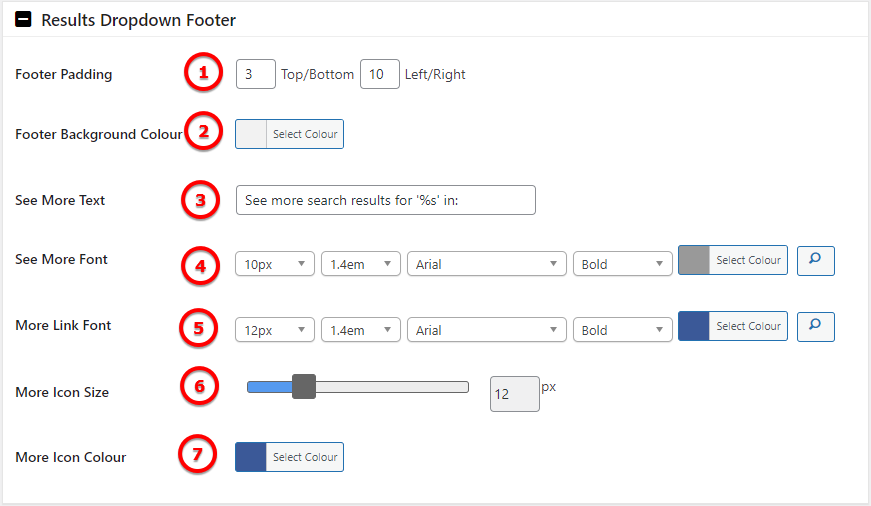Open See More Font line height dropdown
The width and height of the screenshot is (871, 506).
pyautogui.click(x=361, y=264)
